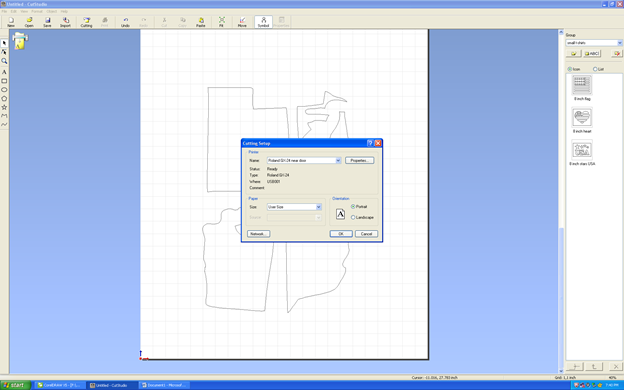Choose Icon view radio in symbol panel
The image size is (624, 390).
(x=569, y=69)
